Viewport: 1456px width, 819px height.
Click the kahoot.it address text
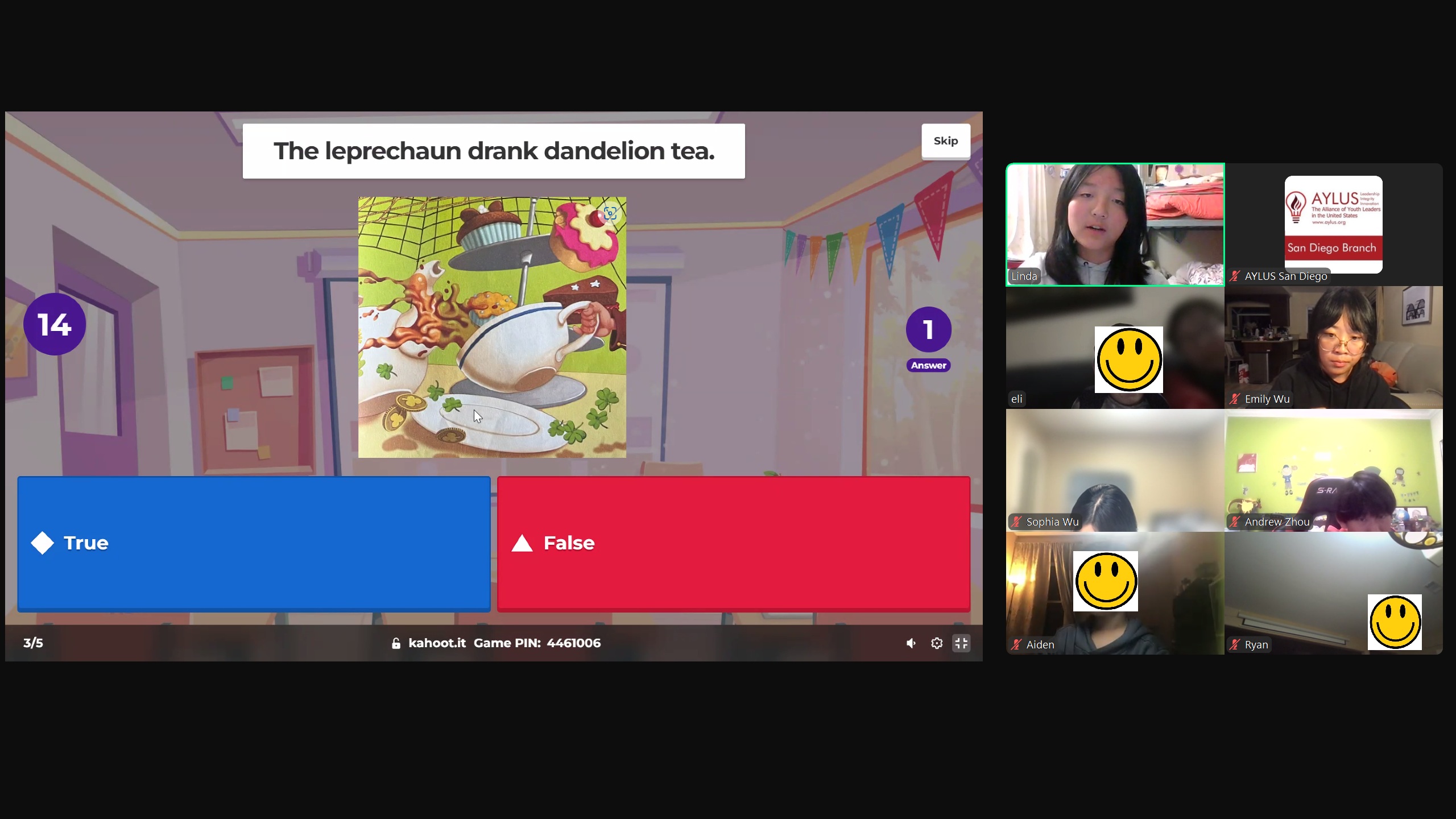(x=437, y=643)
